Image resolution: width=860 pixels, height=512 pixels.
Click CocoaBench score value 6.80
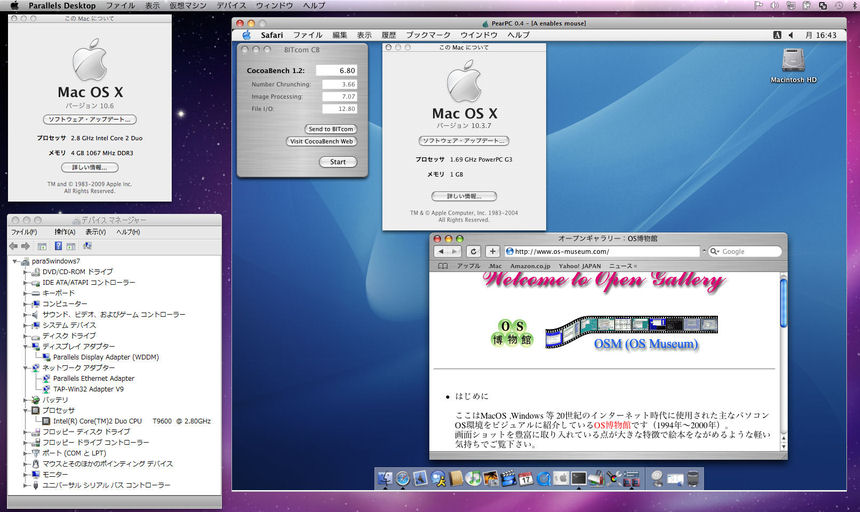337,70
